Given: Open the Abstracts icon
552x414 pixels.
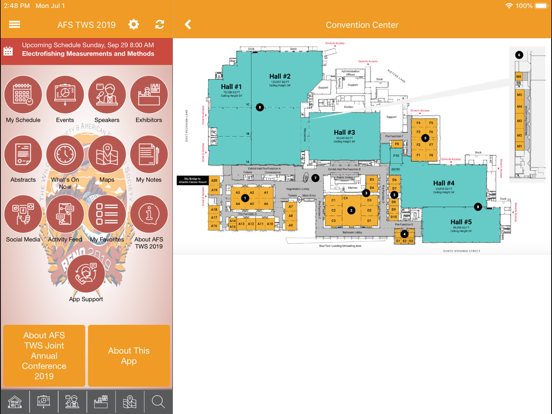Looking at the screenshot, I should click(x=23, y=155).
